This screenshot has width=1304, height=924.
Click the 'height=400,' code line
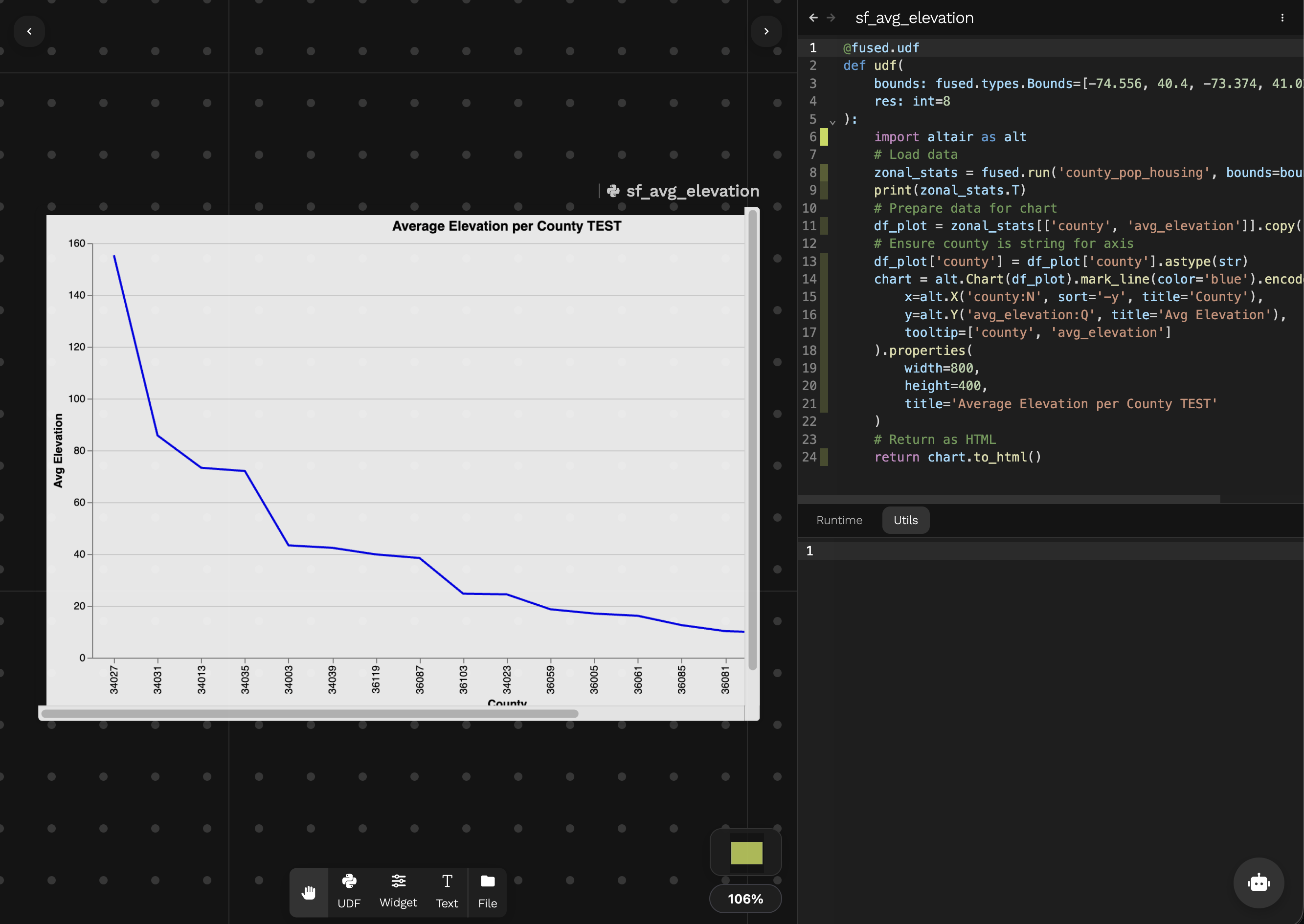point(946,386)
